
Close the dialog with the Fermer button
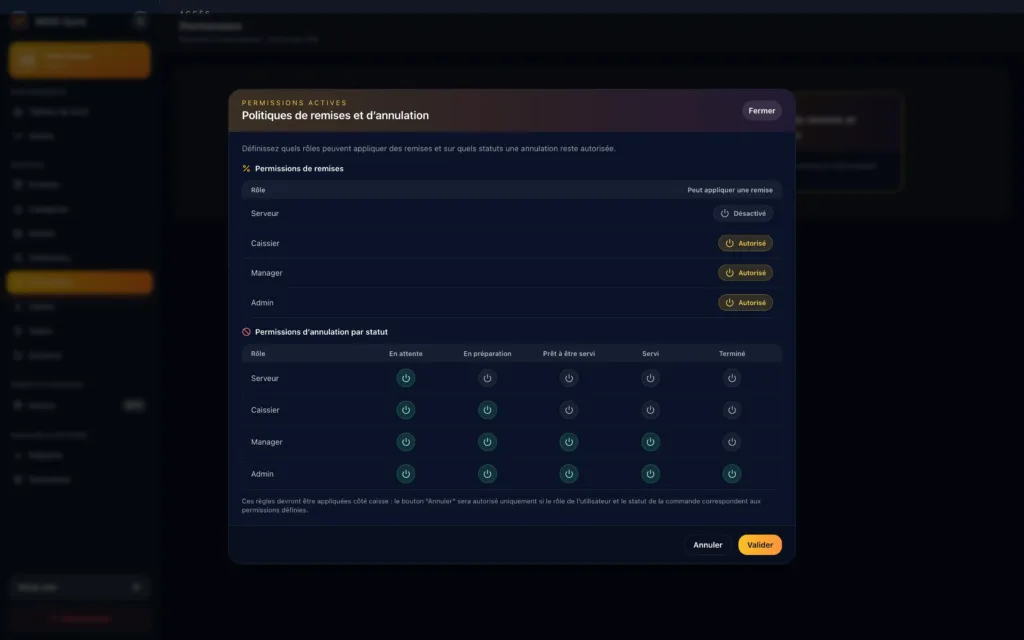point(761,111)
